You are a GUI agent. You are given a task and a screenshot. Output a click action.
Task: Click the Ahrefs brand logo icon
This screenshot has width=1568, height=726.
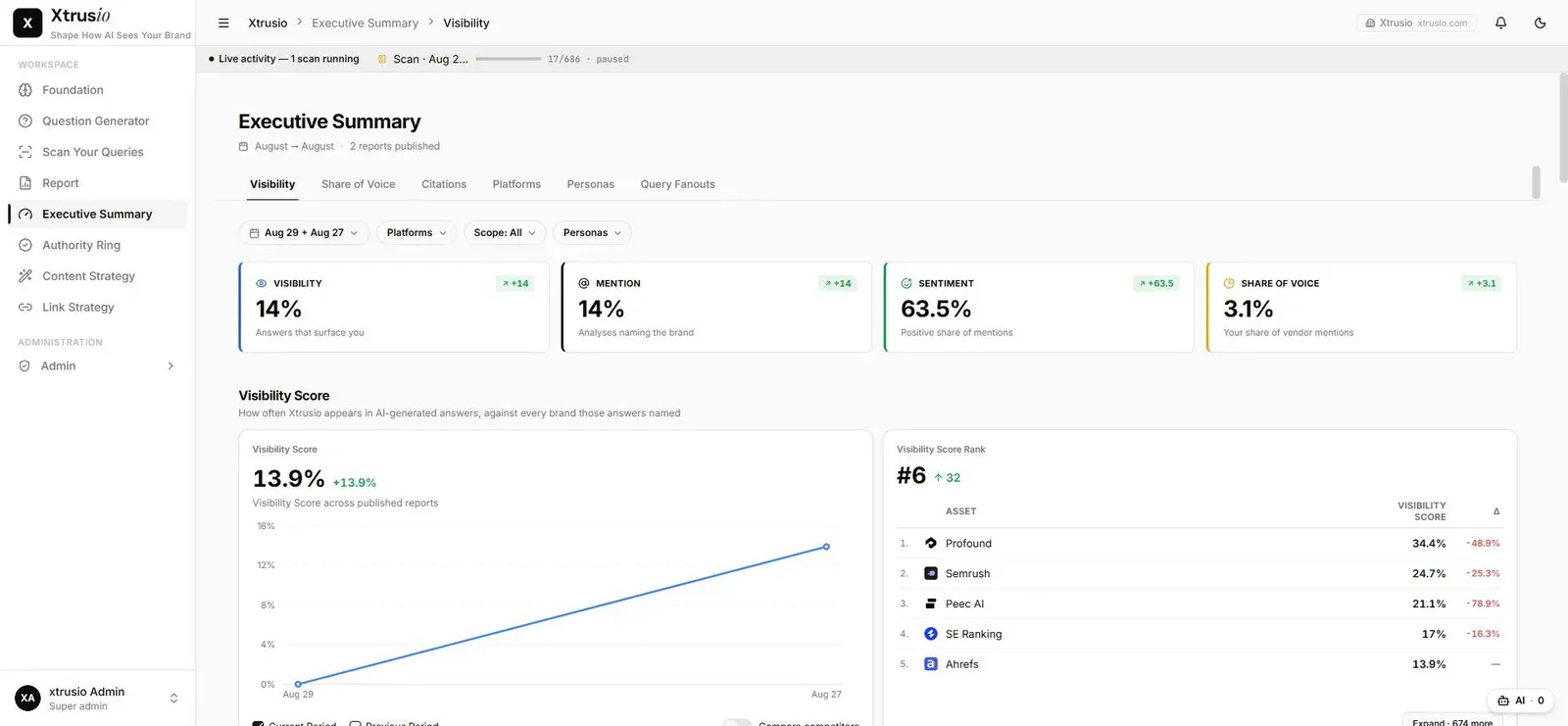coord(931,664)
